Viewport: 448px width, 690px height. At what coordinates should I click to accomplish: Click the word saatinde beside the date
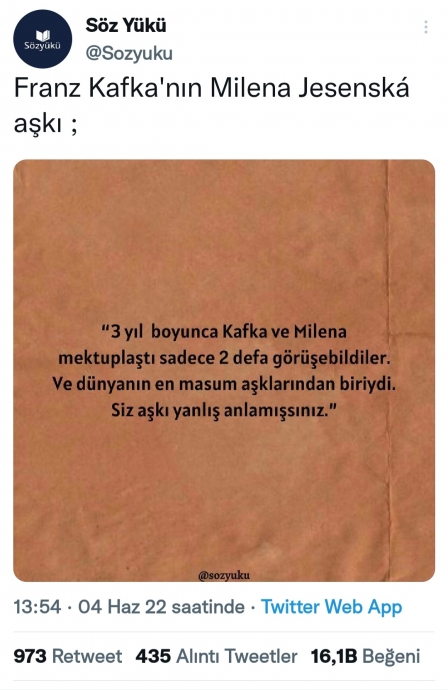coord(208,607)
